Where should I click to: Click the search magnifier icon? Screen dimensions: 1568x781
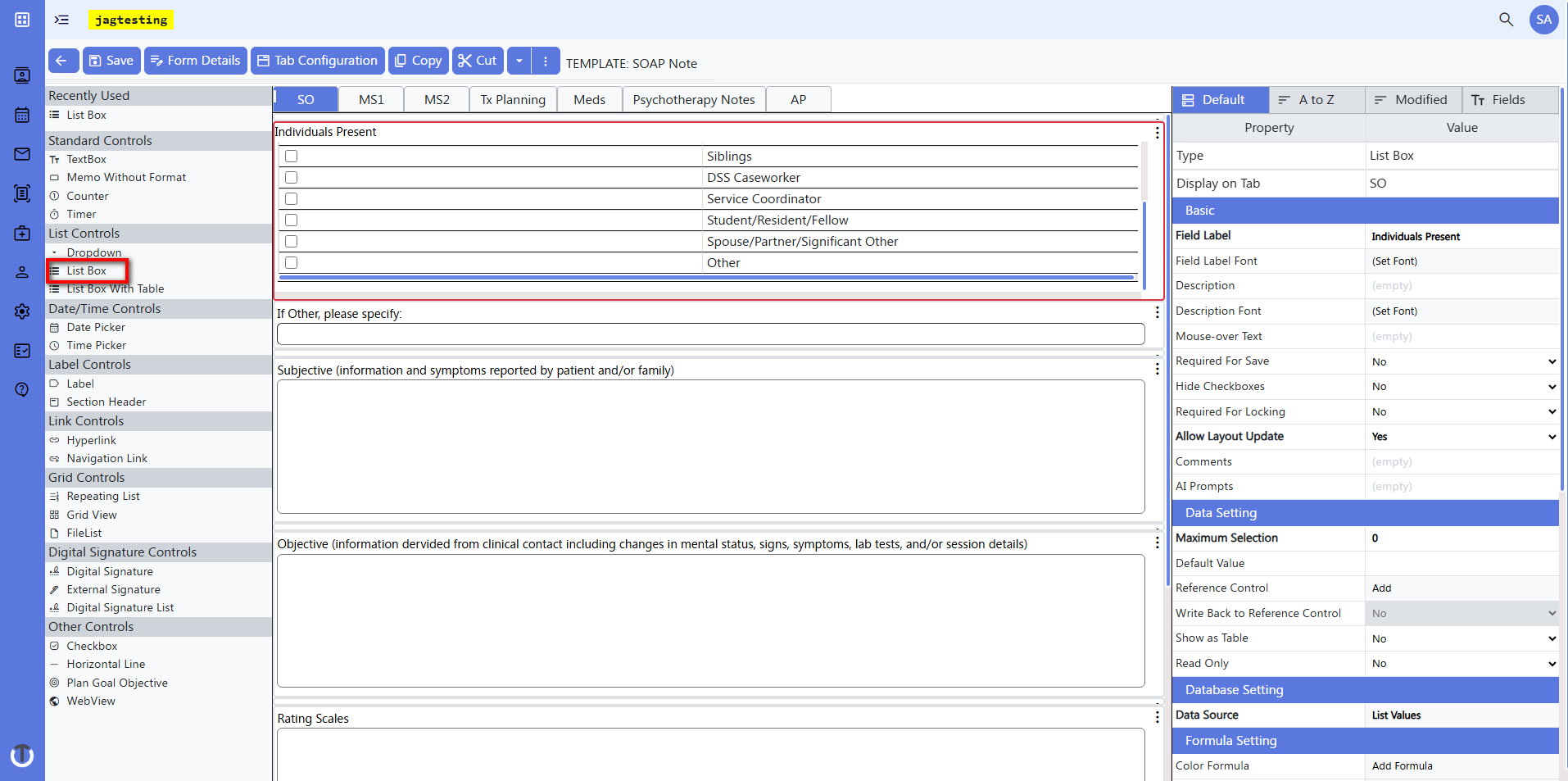click(1506, 20)
